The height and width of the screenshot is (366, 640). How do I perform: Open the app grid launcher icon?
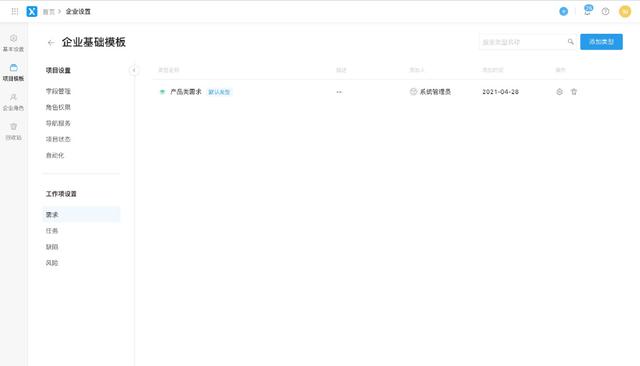(15, 11)
